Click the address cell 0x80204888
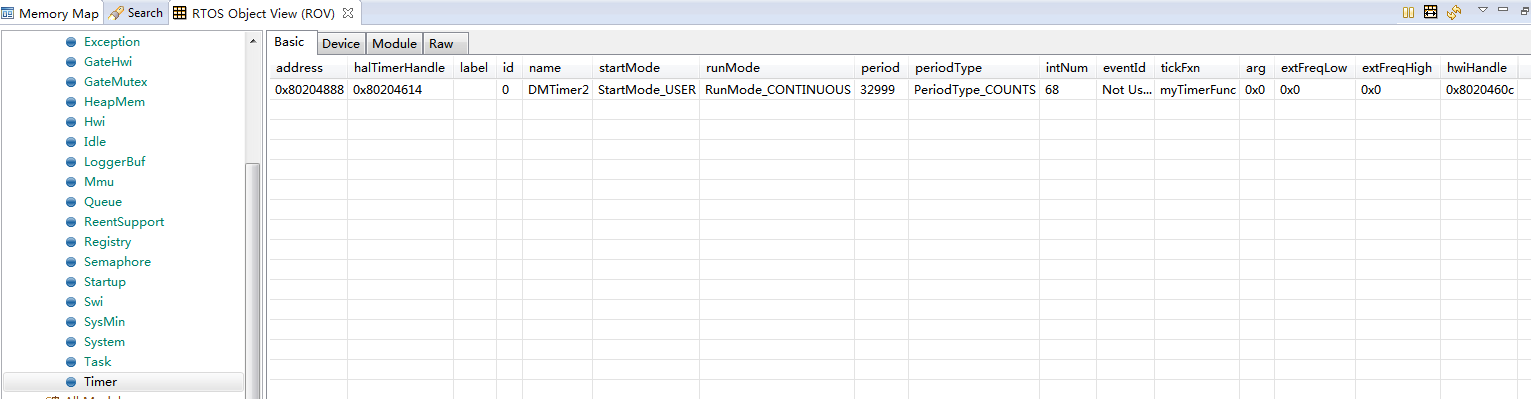 point(309,89)
